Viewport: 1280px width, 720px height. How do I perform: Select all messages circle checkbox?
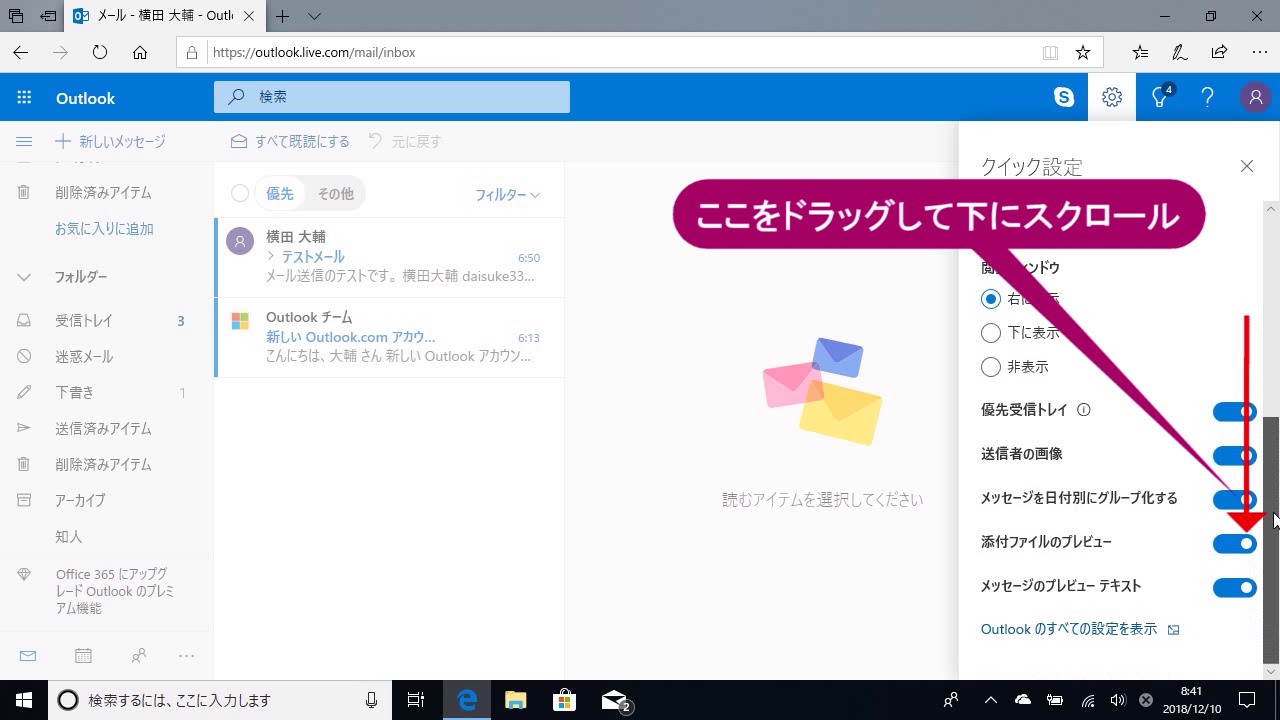click(x=240, y=194)
